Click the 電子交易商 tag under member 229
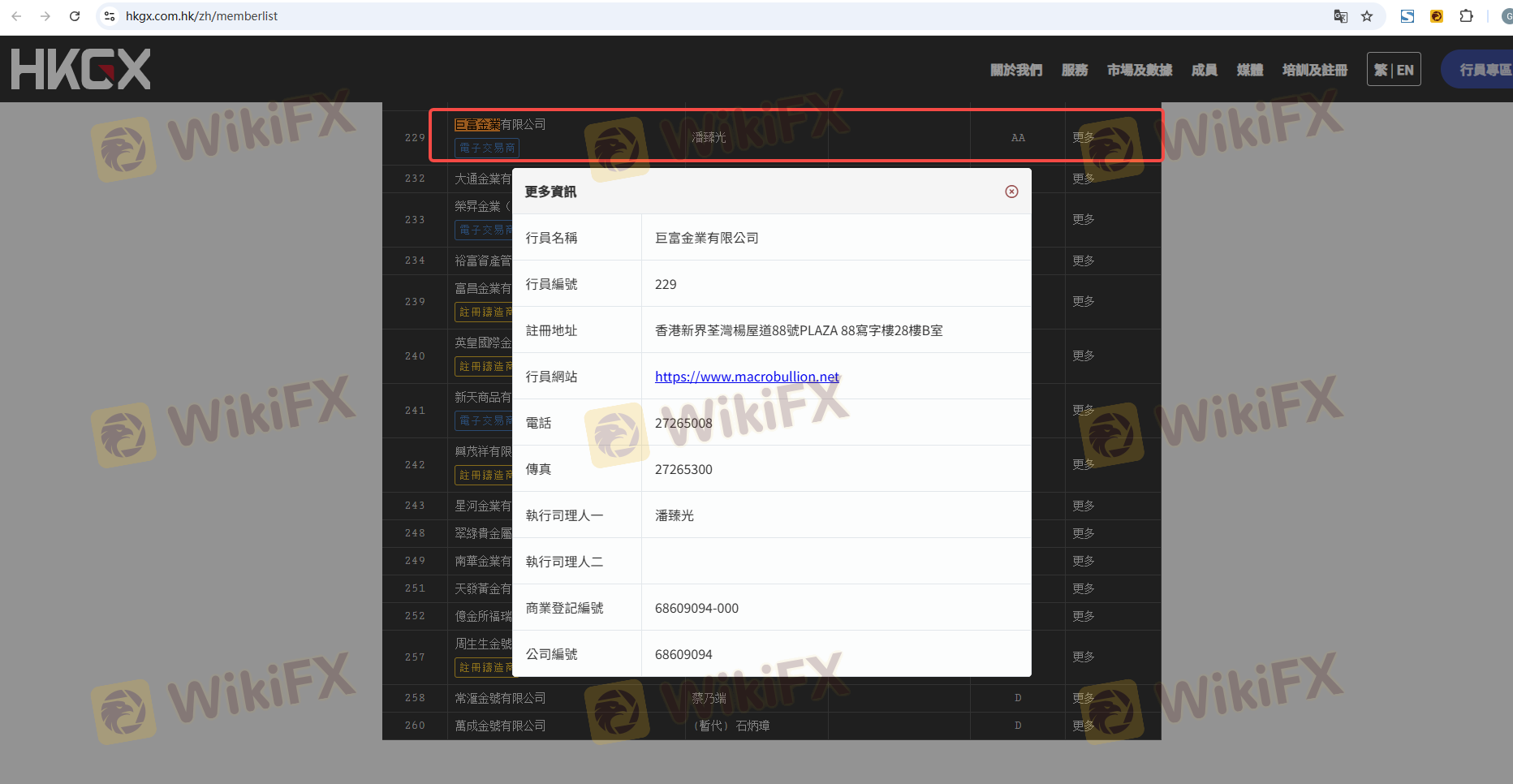The height and width of the screenshot is (784, 1513). (487, 148)
